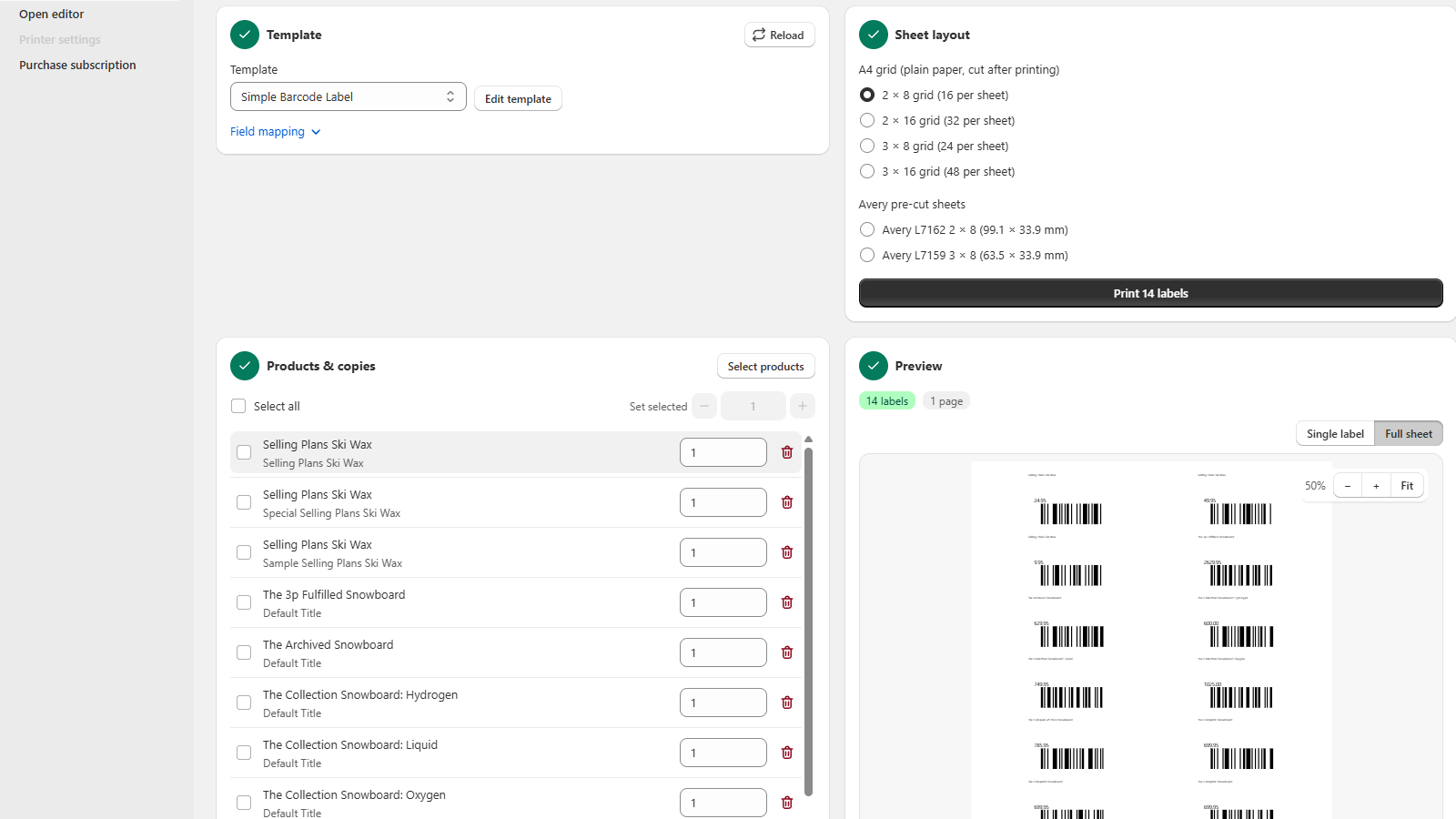Click the Products & copies green checkmark icon

245,366
